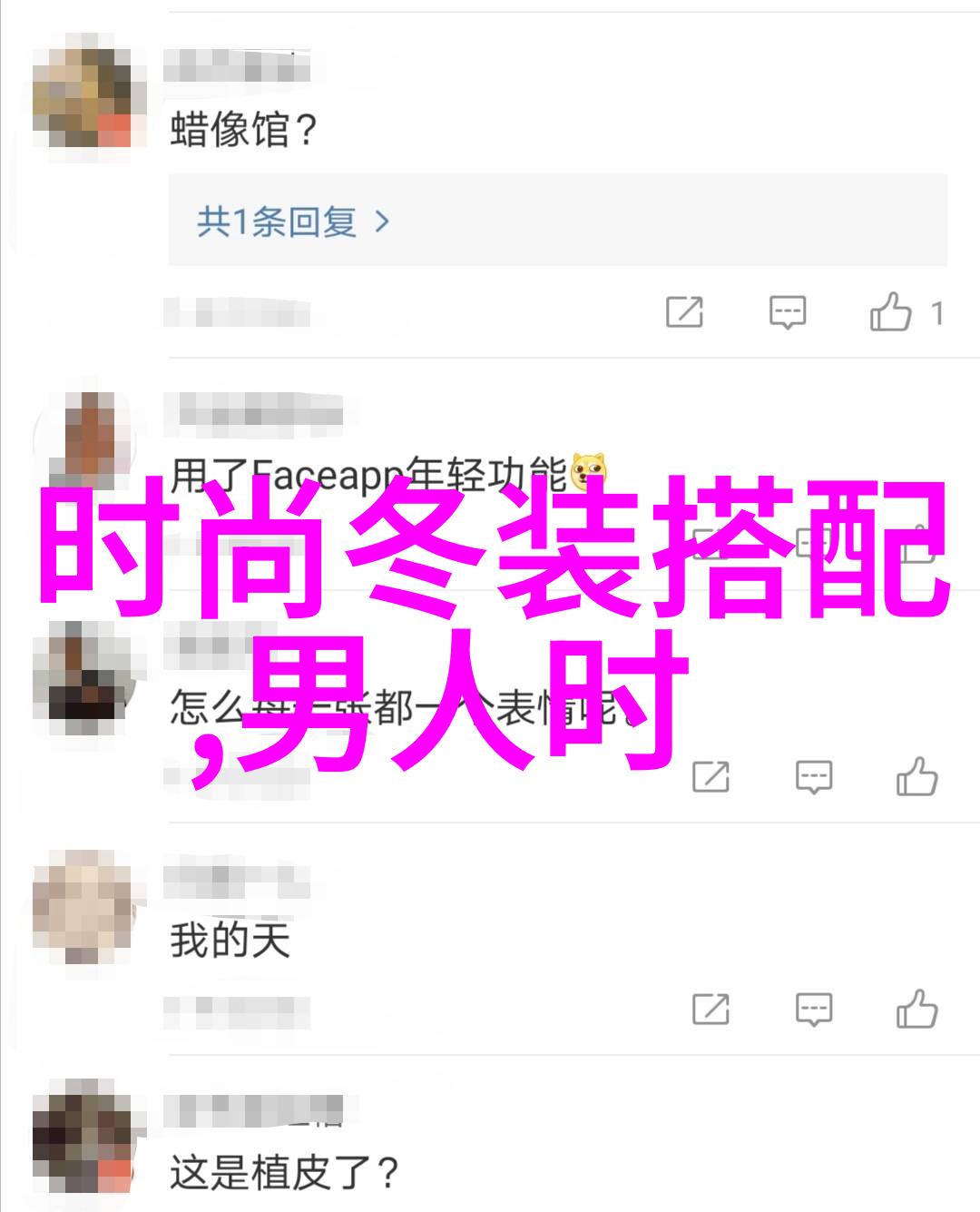Toggle like on 怎么每张都一个表情 comment
980x1212 pixels.
(x=916, y=776)
